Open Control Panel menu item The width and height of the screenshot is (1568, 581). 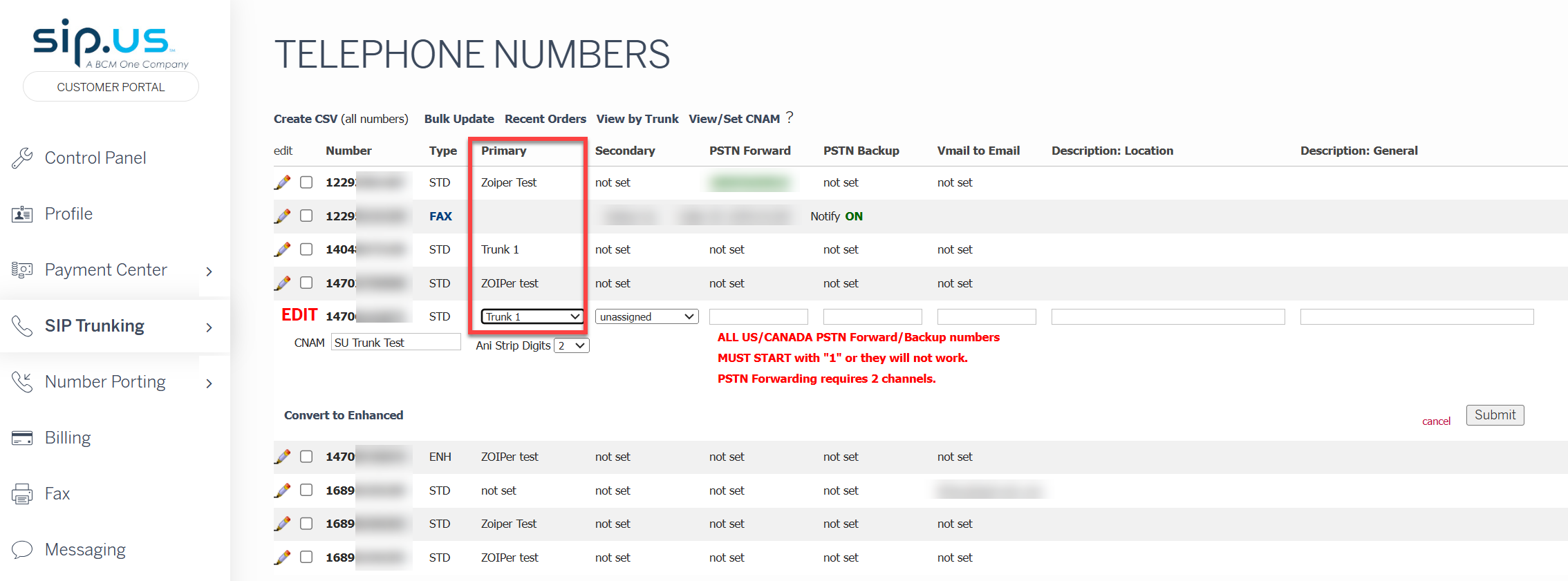pyautogui.click(x=95, y=158)
